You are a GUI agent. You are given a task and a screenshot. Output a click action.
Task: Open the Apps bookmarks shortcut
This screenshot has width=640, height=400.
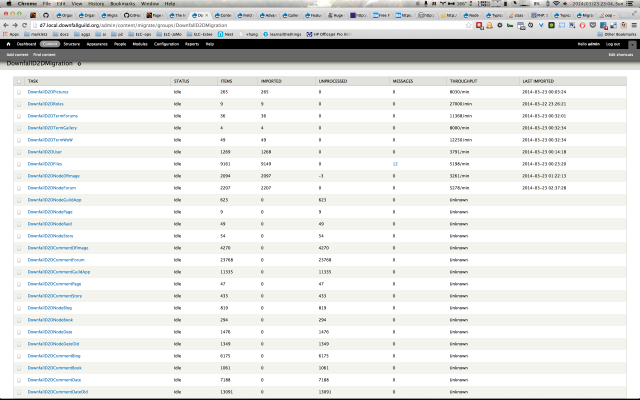[11, 34]
